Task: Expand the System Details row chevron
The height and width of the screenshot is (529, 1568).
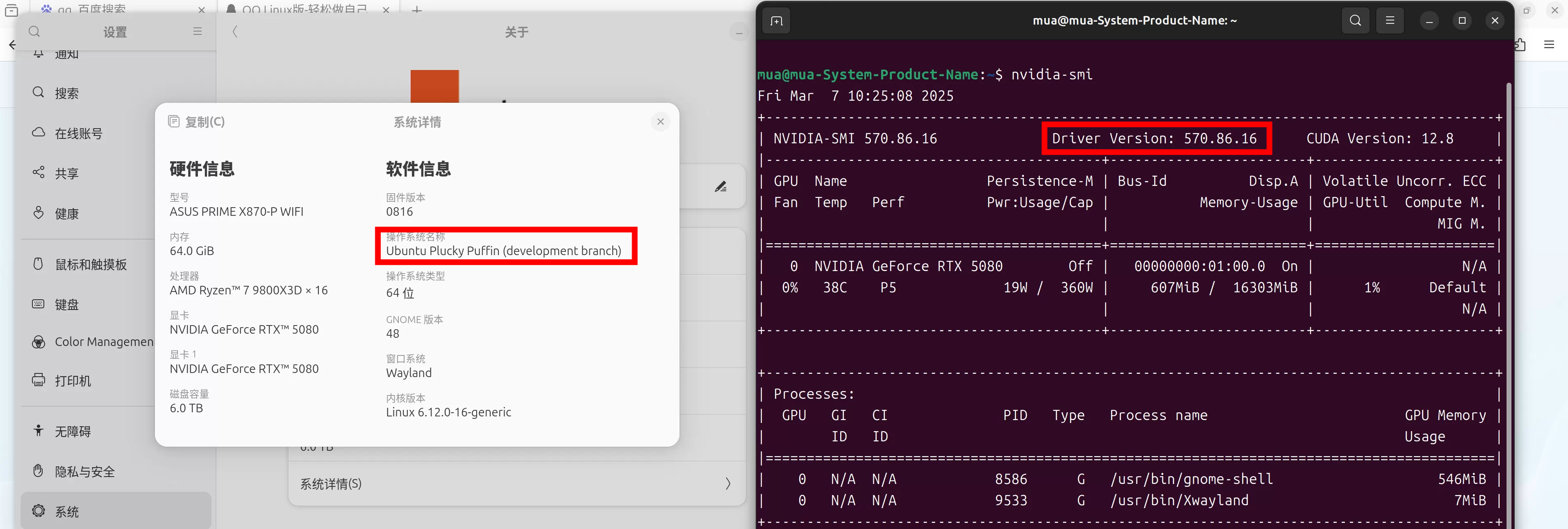Action: tap(728, 484)
